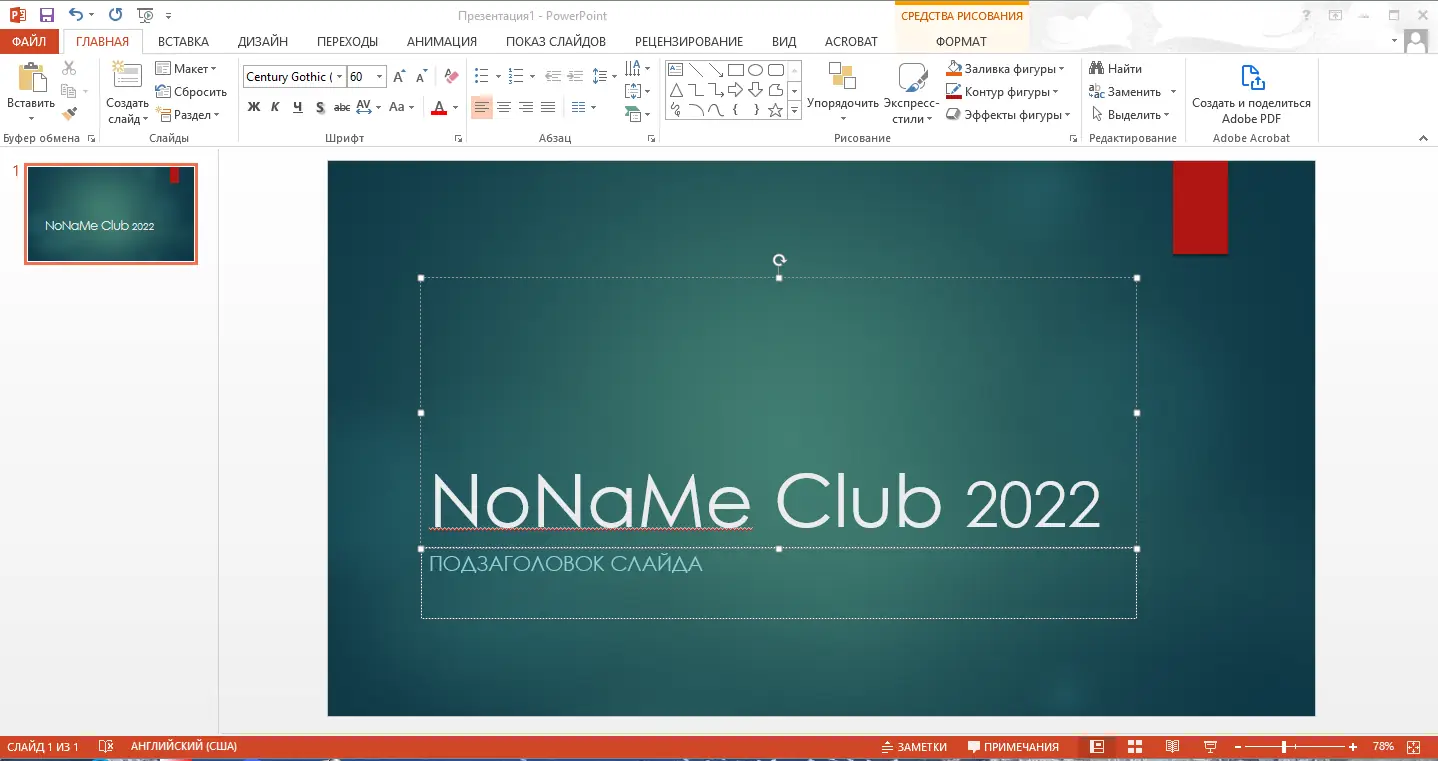This screenshot has width=1438, height=761.
Task: Open the font name dropdown Century Gothic
Action: (x=340, y=76)
